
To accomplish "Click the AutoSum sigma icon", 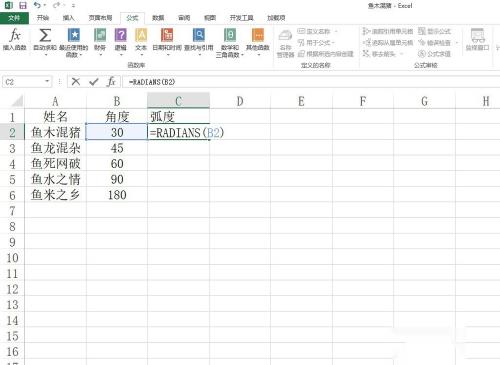I will pyautogui.click(x=45, y=35).
